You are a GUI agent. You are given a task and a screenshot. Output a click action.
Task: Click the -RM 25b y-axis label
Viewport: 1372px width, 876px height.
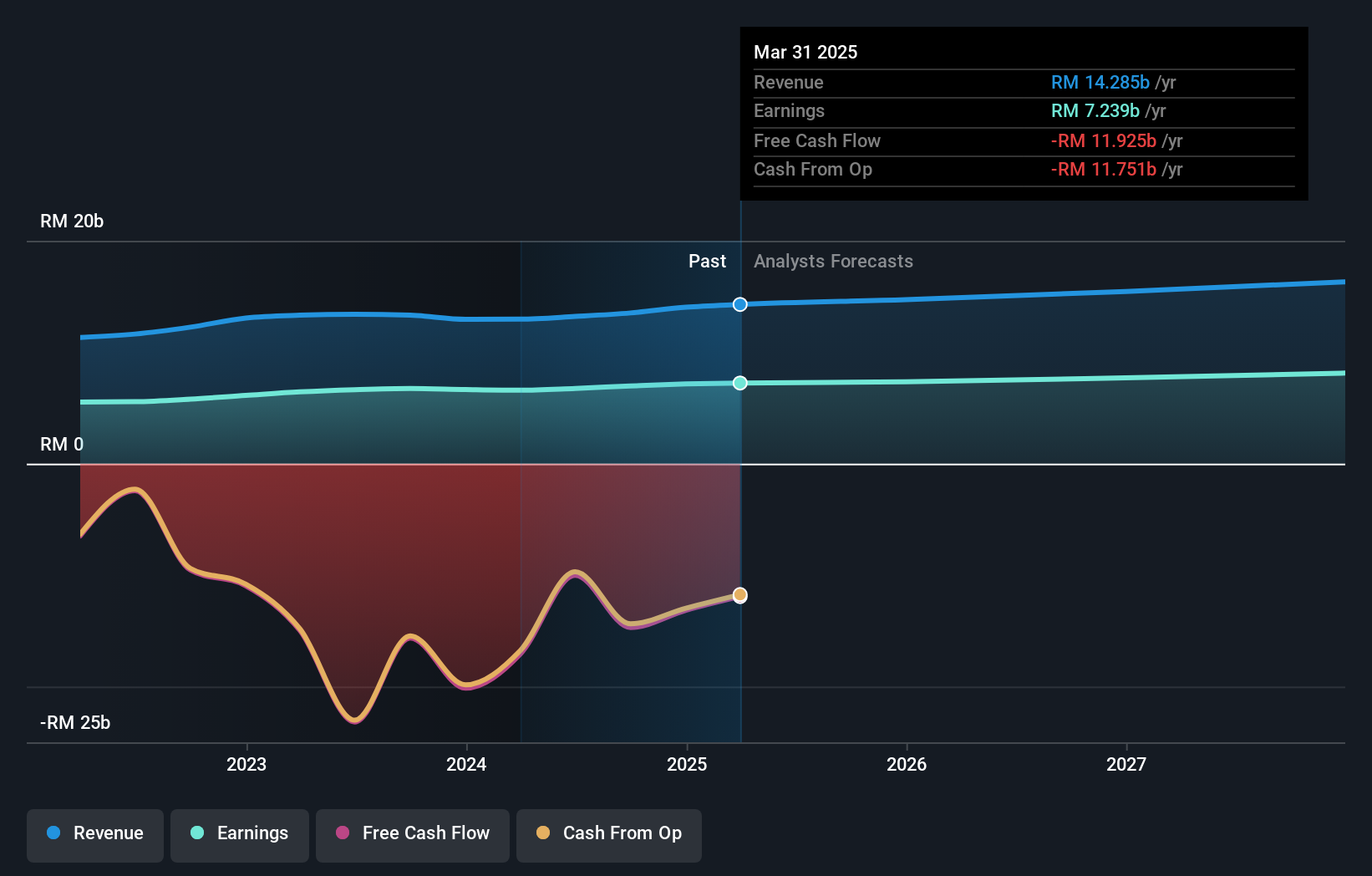(75, 722)
